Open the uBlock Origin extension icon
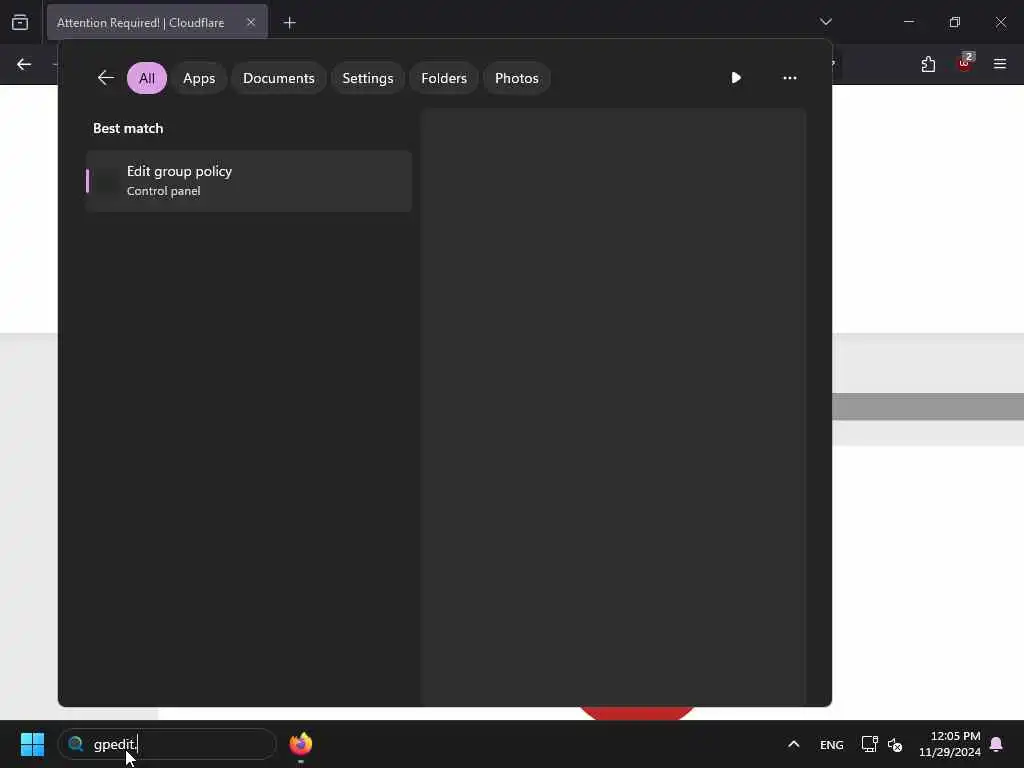This screenshot has width=1024, height=768. click(965, 63)
